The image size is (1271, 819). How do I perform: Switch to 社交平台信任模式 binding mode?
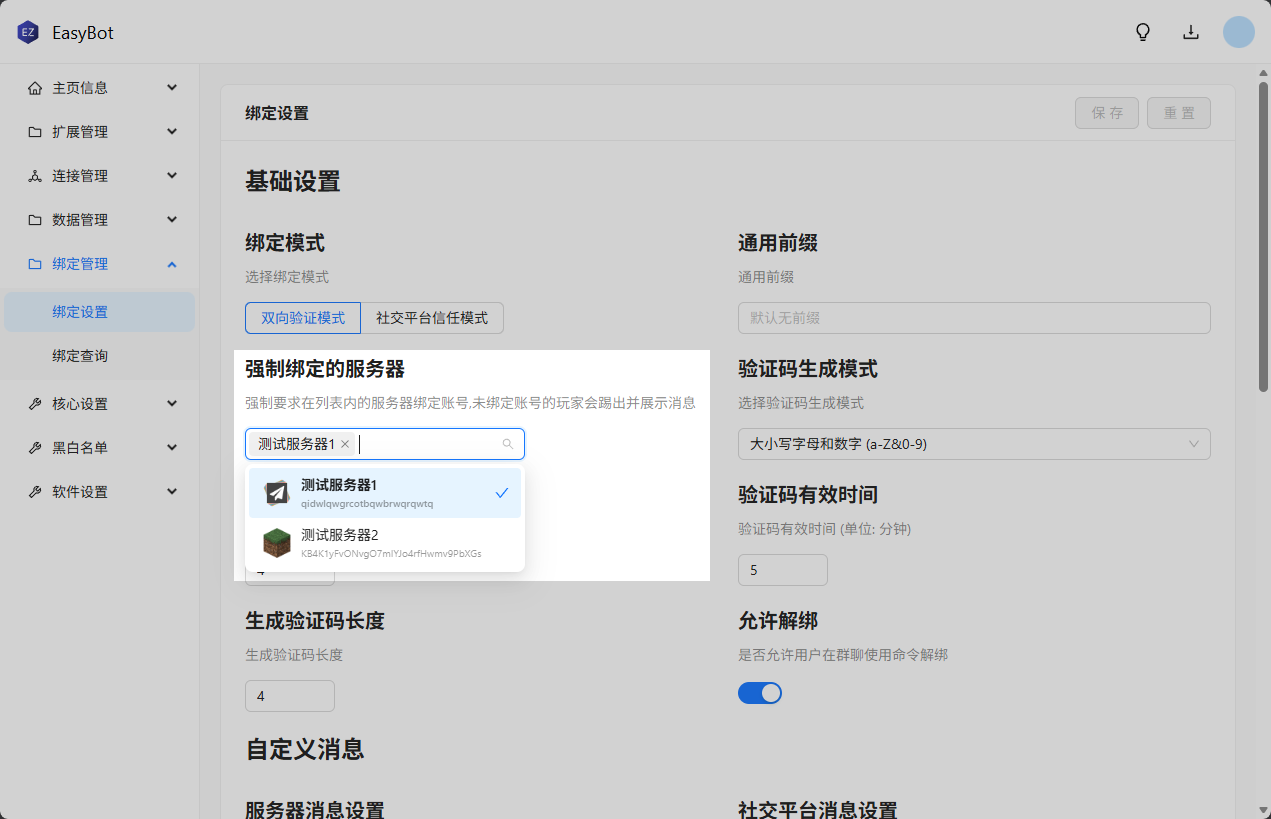click(432, 318)
